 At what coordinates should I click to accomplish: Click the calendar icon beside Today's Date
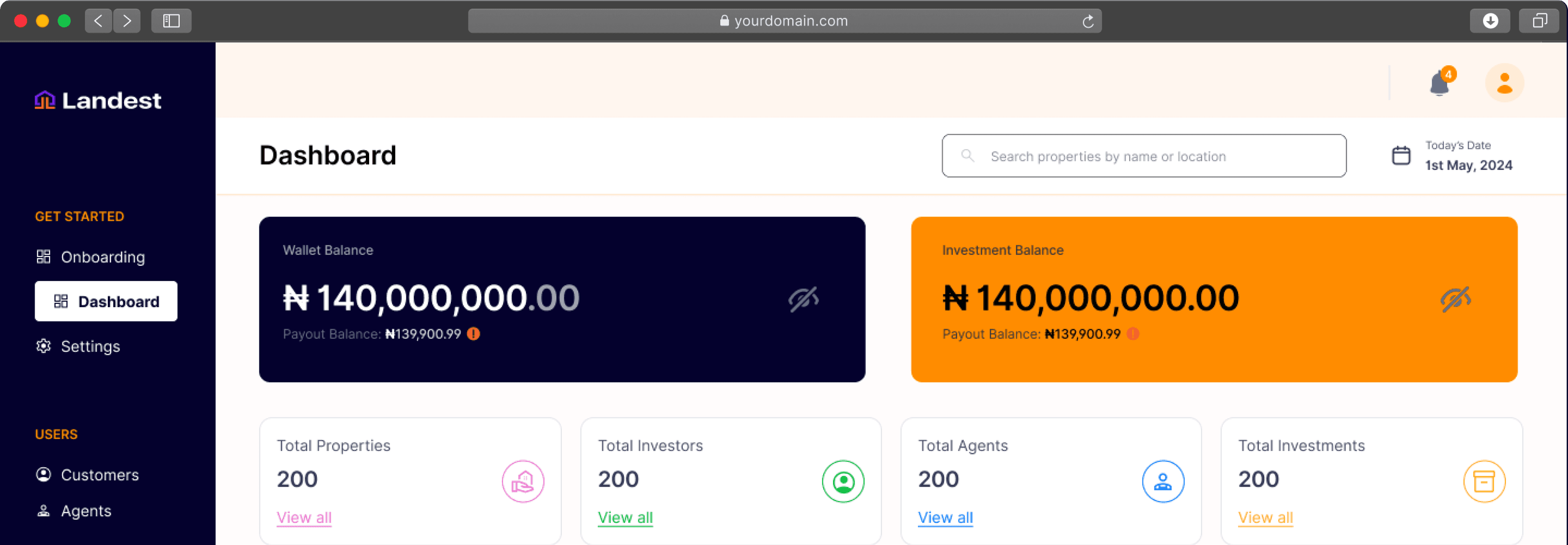pos(1401,156)
